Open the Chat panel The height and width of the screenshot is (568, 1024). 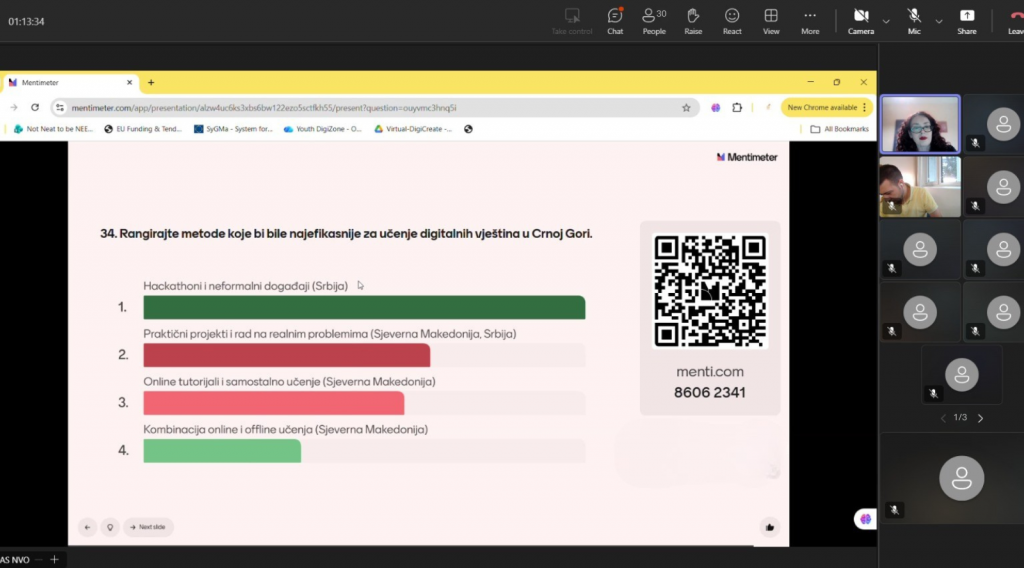coord(614,20)
